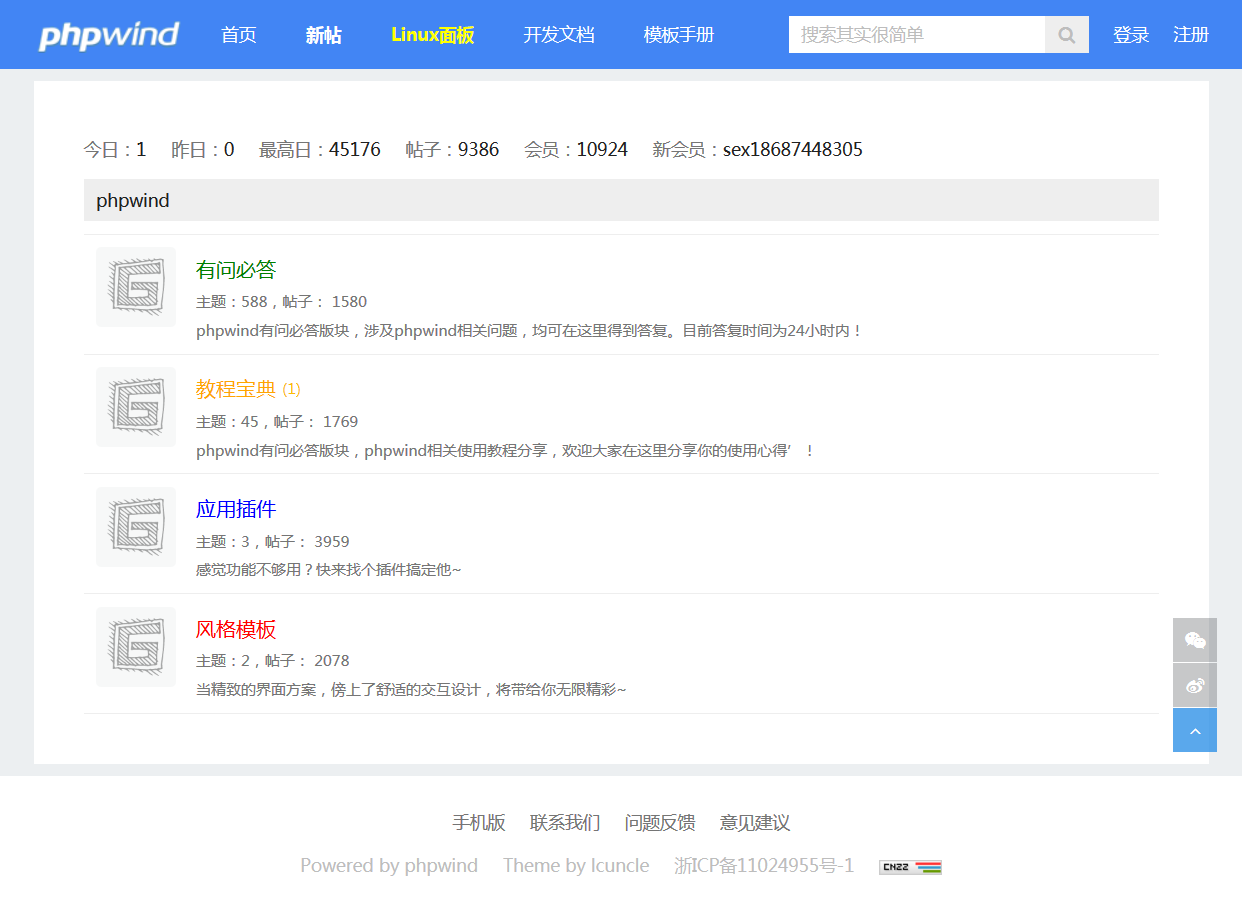Click the 今日：1 statistic

pyautogui.click(x=115, y=150)
